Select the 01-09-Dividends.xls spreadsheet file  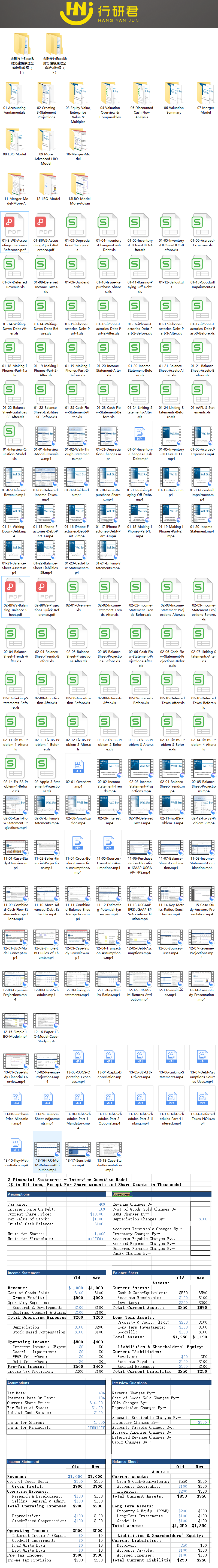click(x=77, y=268)
